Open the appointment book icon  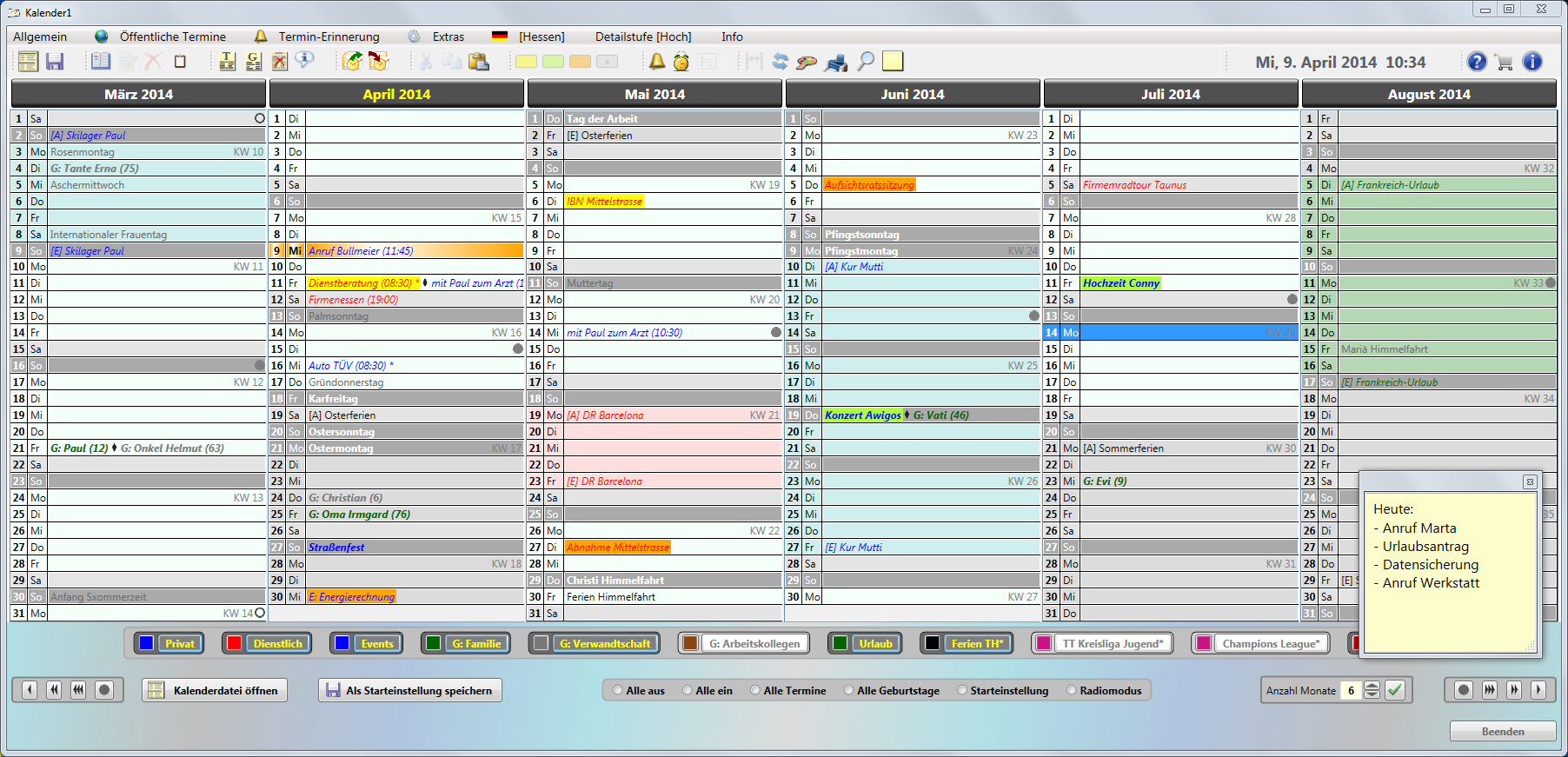coord(101,62)
